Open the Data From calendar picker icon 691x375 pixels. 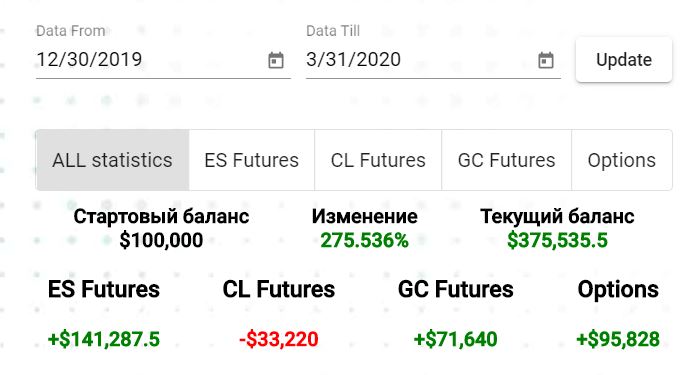[276, 60]
